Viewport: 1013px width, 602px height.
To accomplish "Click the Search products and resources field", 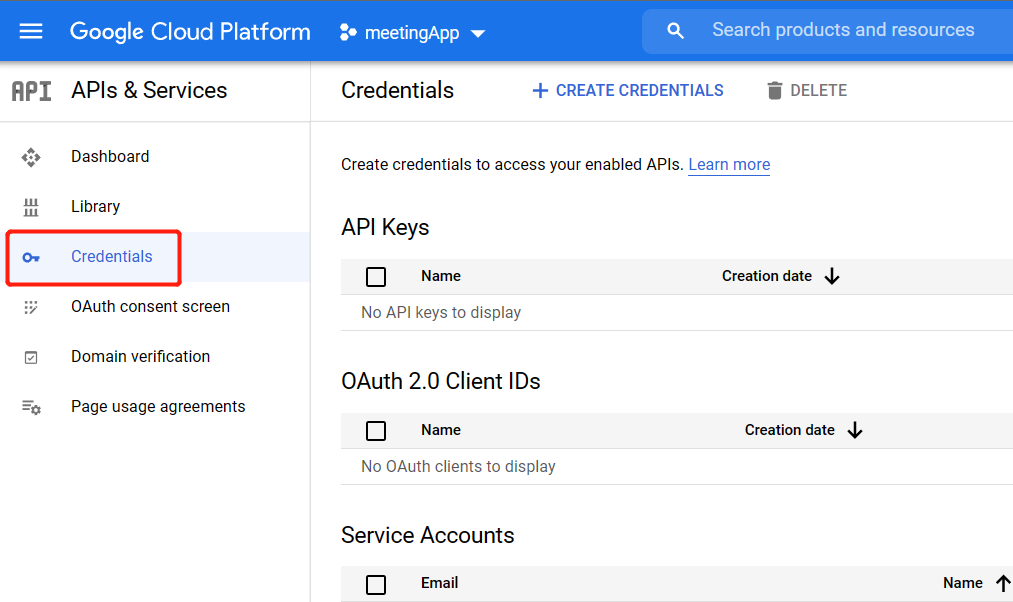I will (x=843, y=31).
